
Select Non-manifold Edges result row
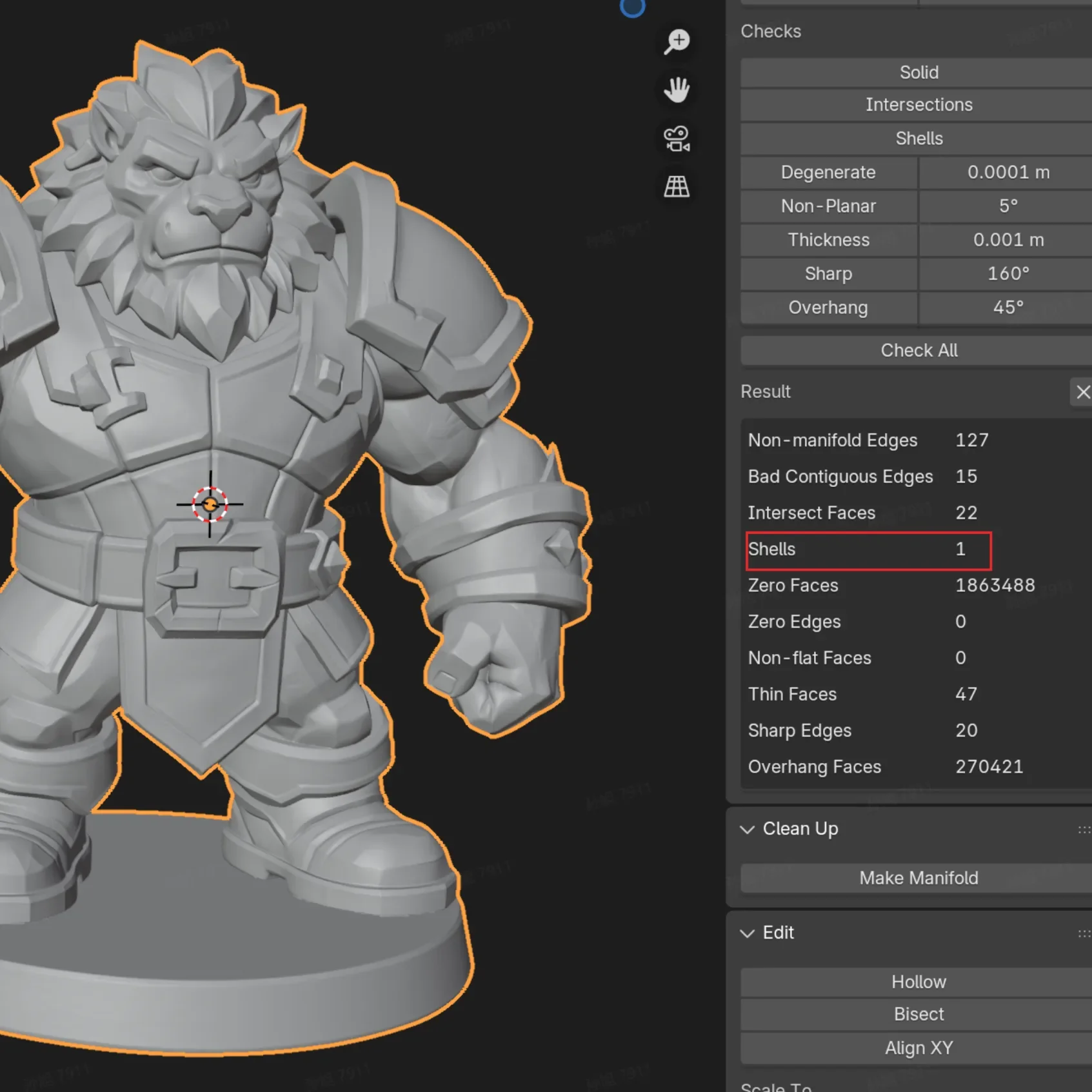[x=916, y=440]
